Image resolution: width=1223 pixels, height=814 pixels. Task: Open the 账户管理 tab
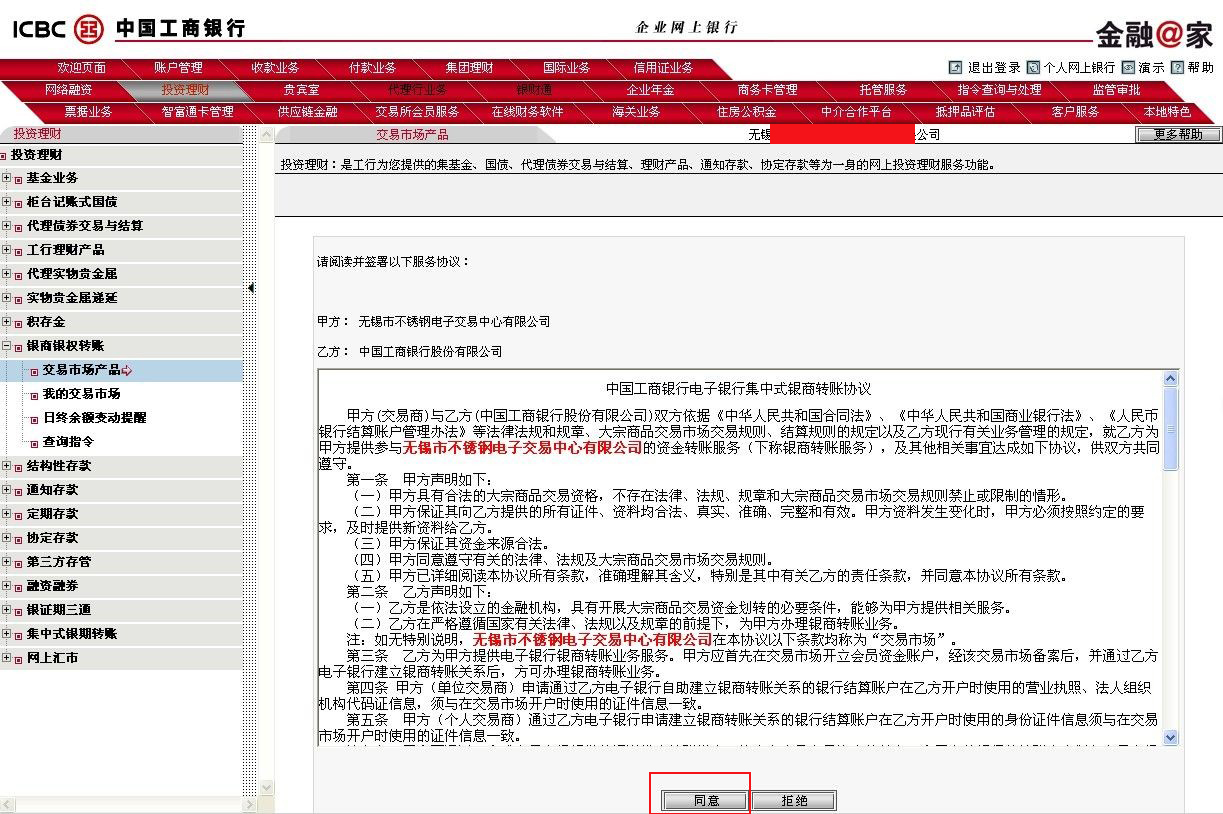pyautogui.click(x=178, y=68)
